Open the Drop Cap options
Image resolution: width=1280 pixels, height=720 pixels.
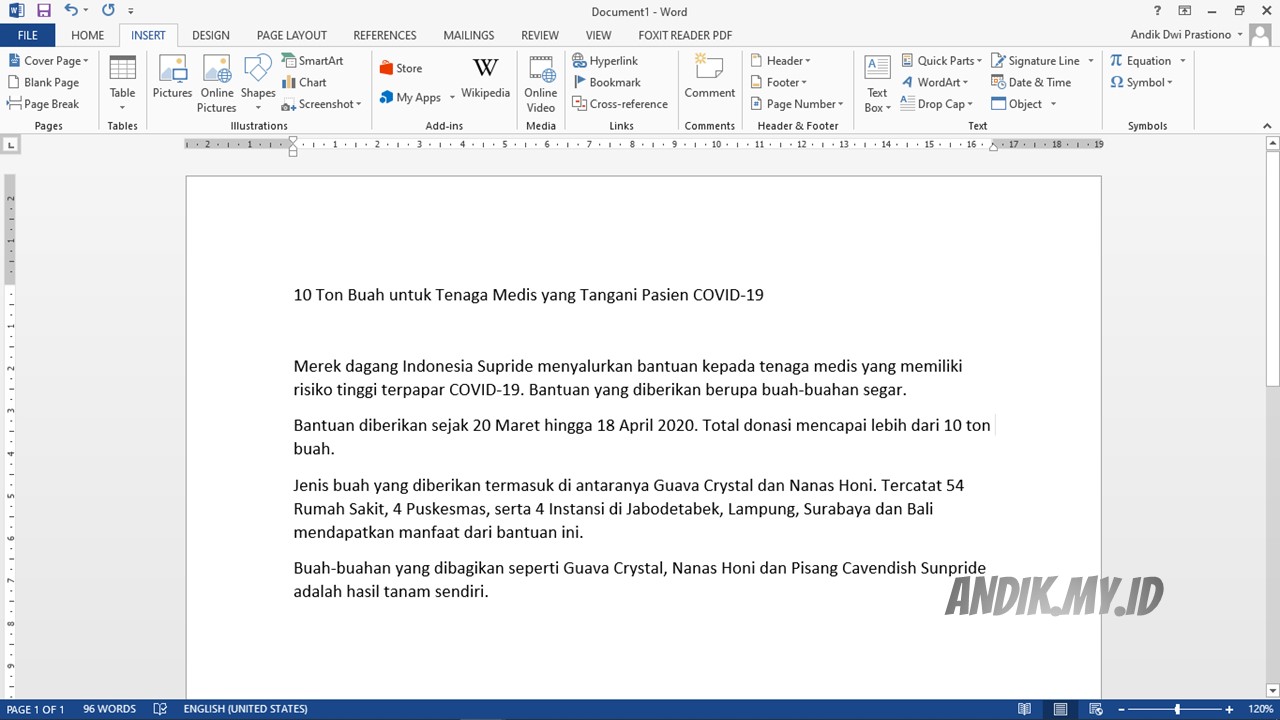936,104
